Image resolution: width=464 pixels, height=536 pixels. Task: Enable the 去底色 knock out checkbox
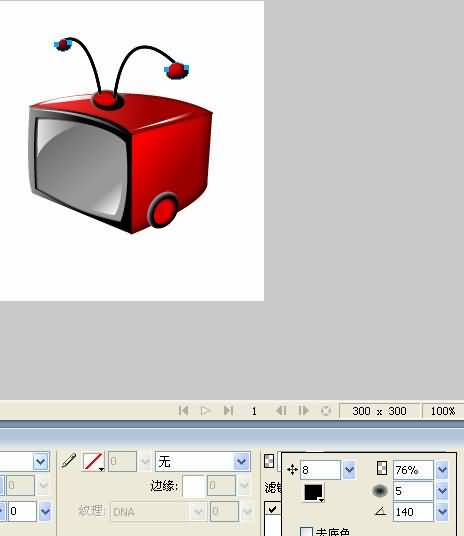(306, 532)
